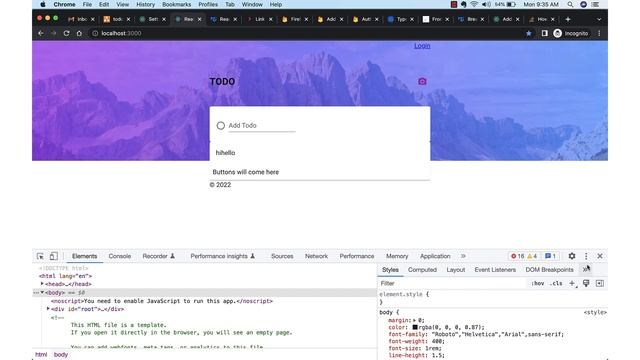Open macOS Control Center icon
The width and height of the screenshot is (640, 360).
pos(596,4)
